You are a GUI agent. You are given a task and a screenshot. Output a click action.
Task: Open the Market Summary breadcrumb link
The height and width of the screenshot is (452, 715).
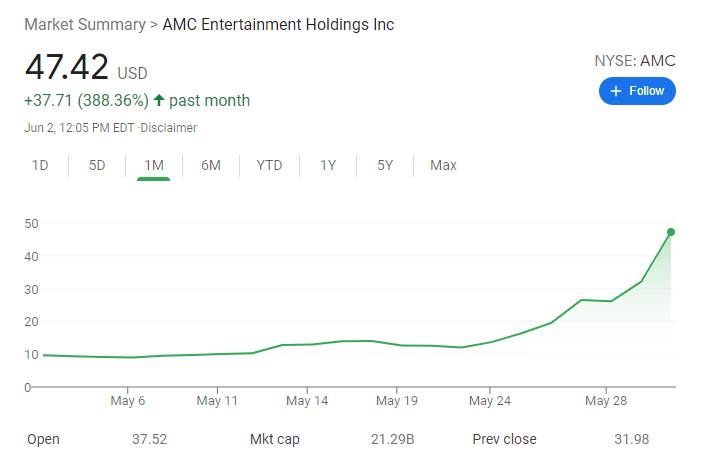(x=85, y=24)
